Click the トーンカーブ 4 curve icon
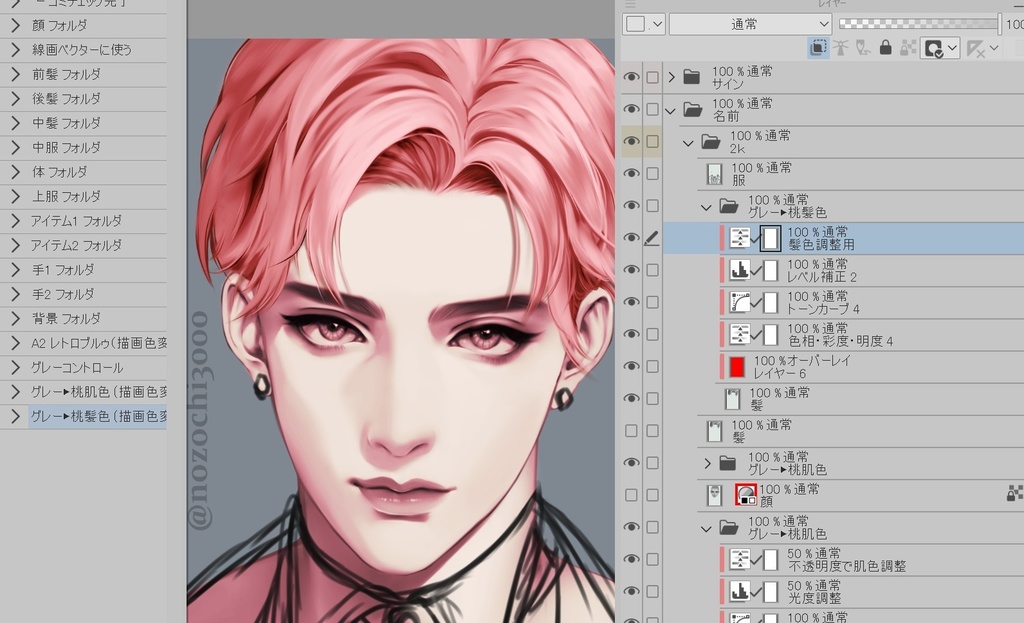Viewport: 1024px width, 623px height. pyautogui.click(x=739, y=302)
